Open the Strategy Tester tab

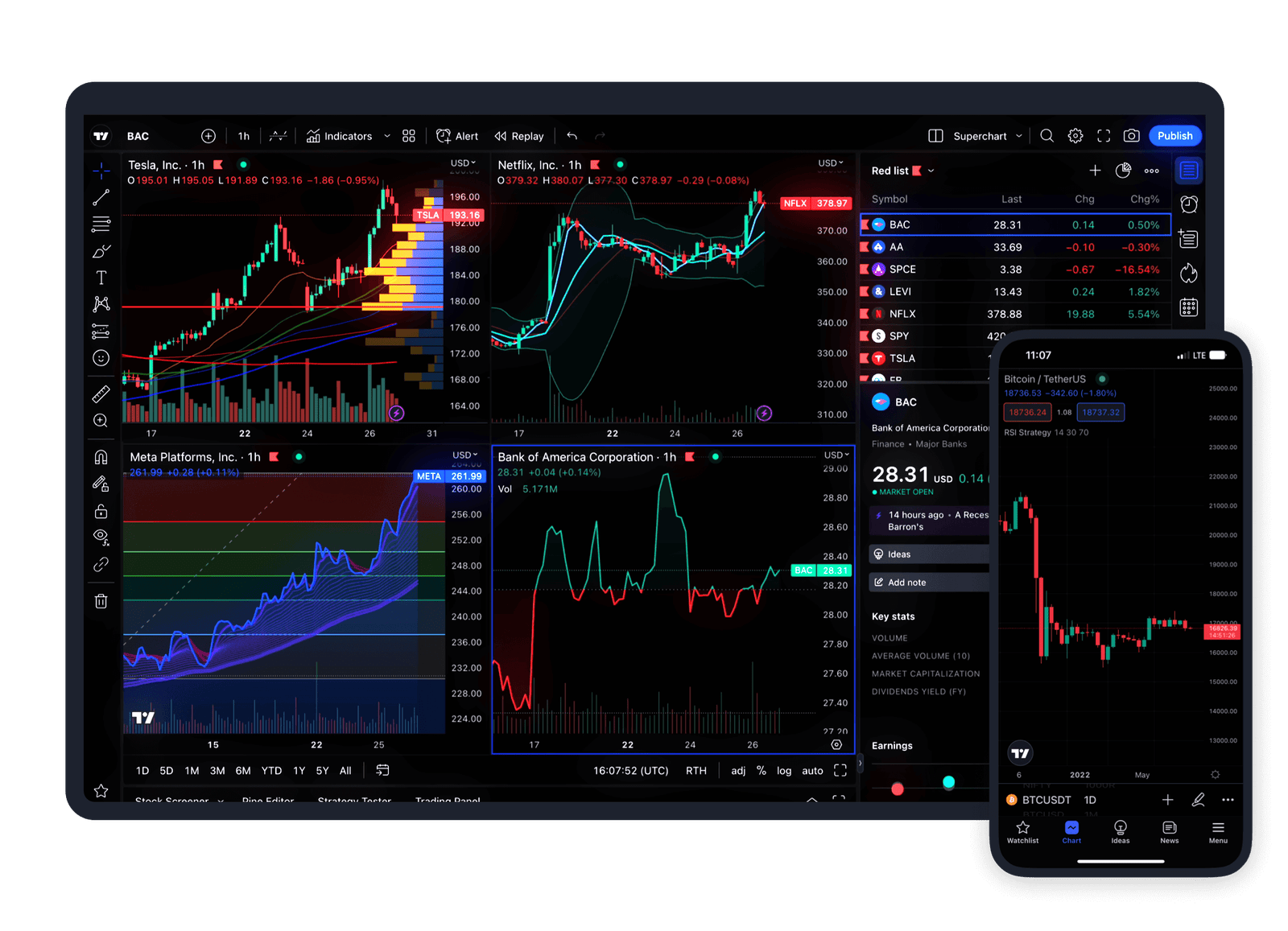click(354, 801)
